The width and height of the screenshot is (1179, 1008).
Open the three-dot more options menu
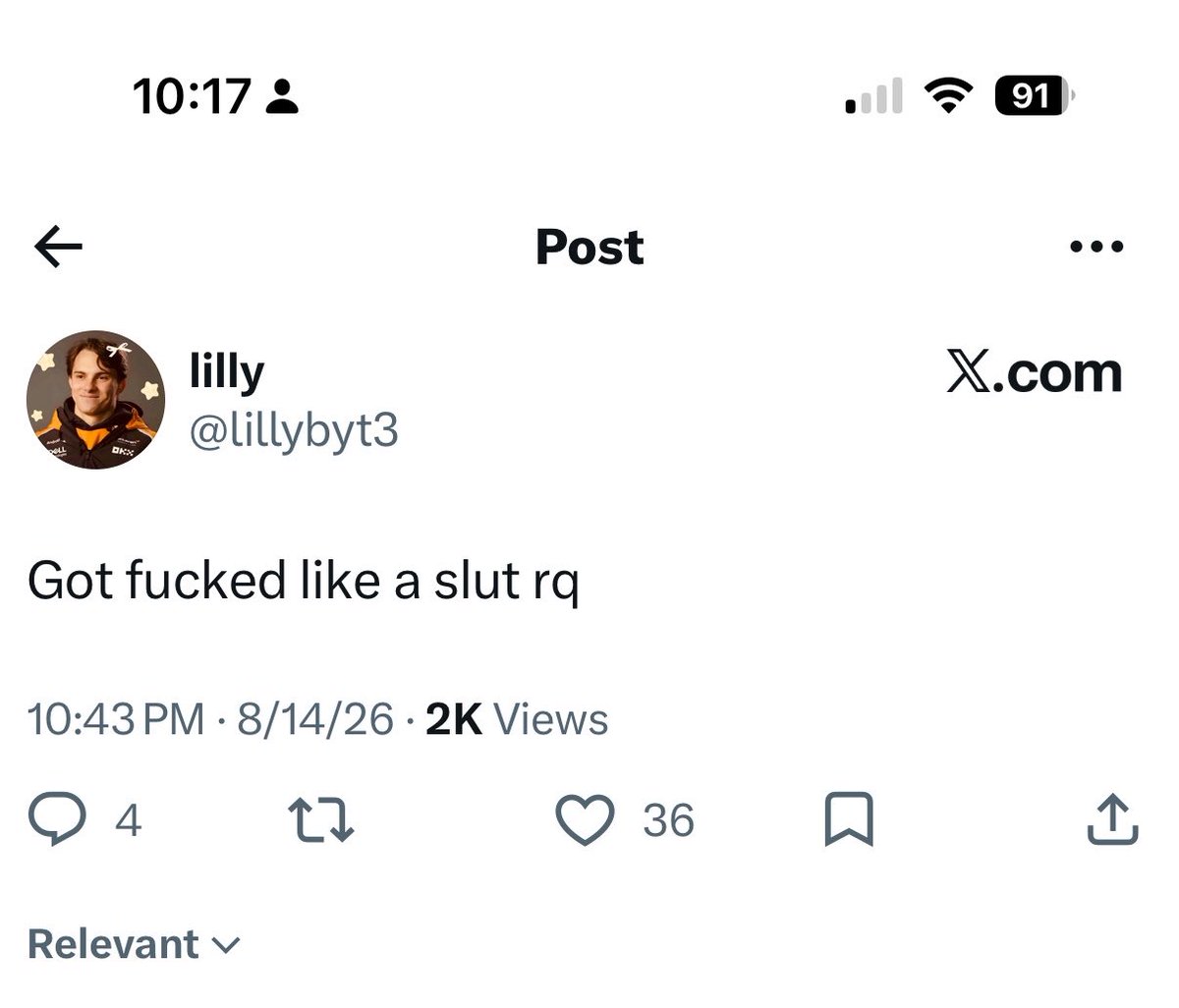1096,248
